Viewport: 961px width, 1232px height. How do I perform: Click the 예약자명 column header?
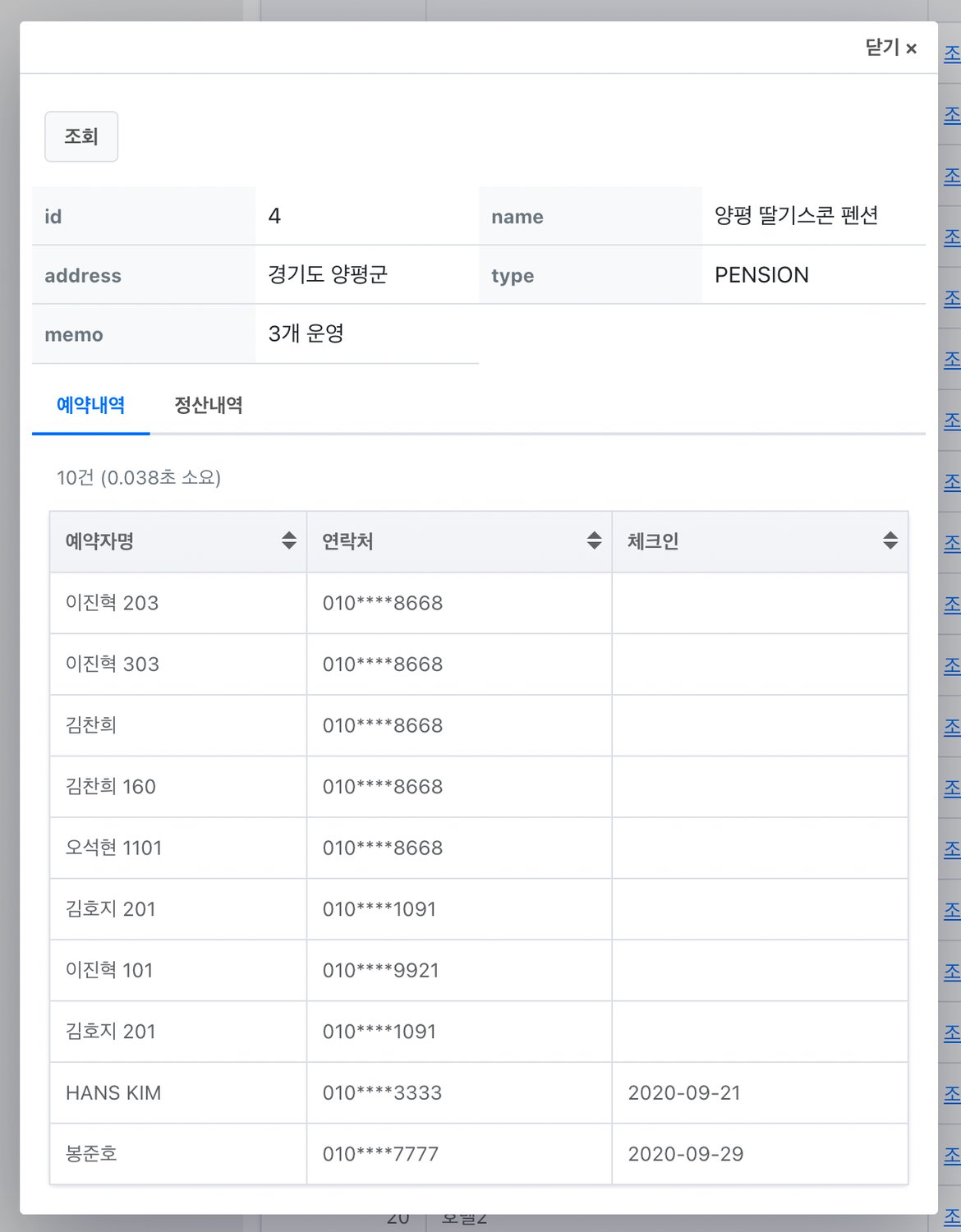100,541
